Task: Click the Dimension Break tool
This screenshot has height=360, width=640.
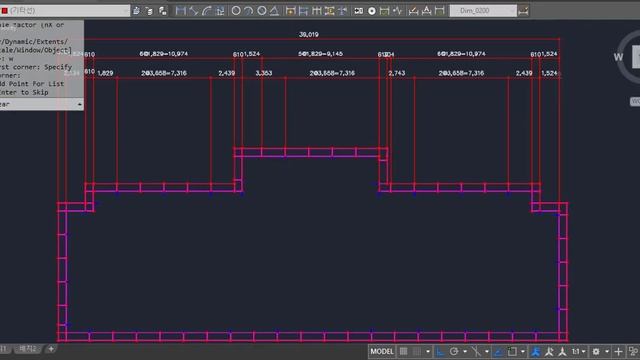Action: pos(342,11)
